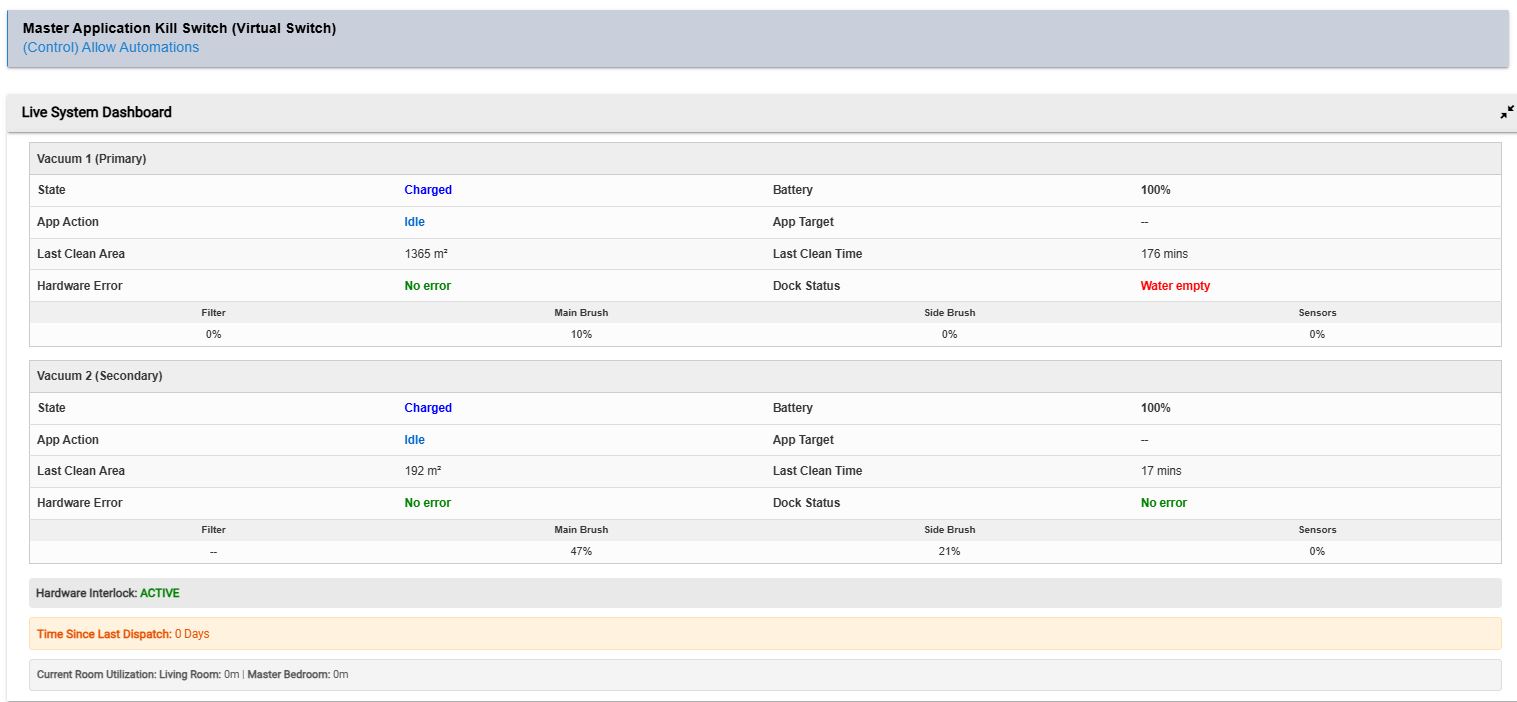The height and width of the screenshot is (702, 1517).
Task: Select Vacuum 2 Last Clean Time 17 mins
Action: tap(1161, 471)
